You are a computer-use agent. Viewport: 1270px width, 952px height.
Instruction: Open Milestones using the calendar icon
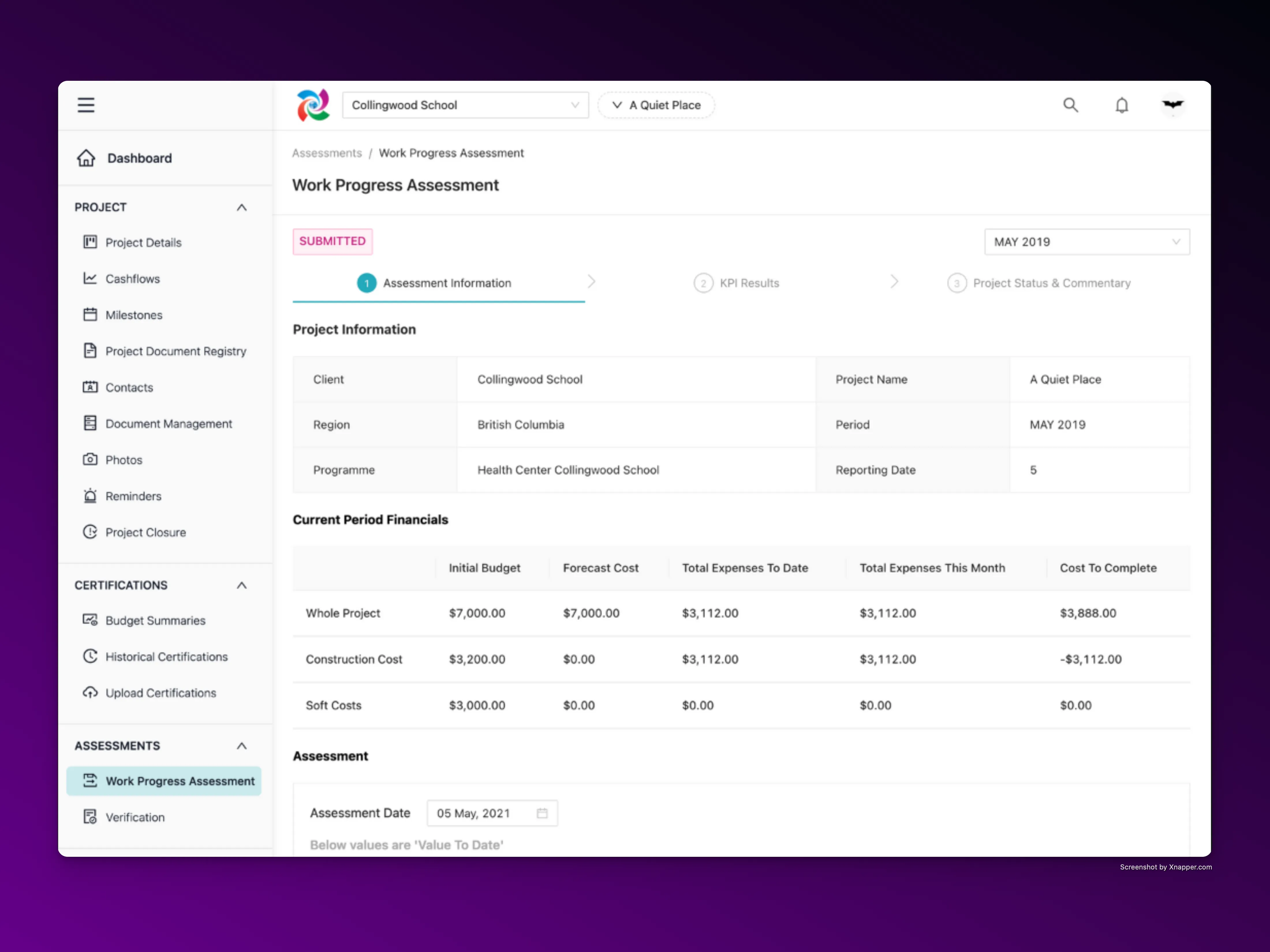point(91,314)
